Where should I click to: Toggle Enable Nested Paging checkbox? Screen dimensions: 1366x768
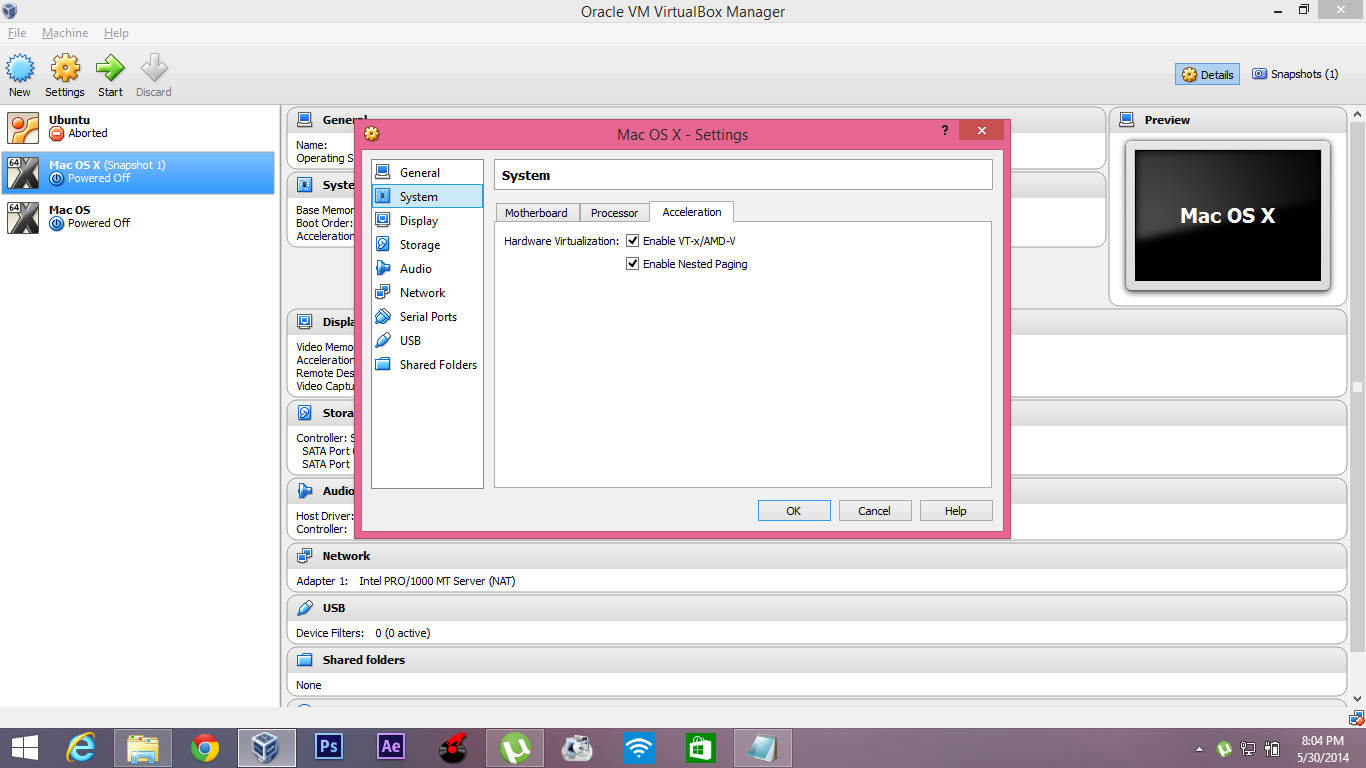pos(632,264)
